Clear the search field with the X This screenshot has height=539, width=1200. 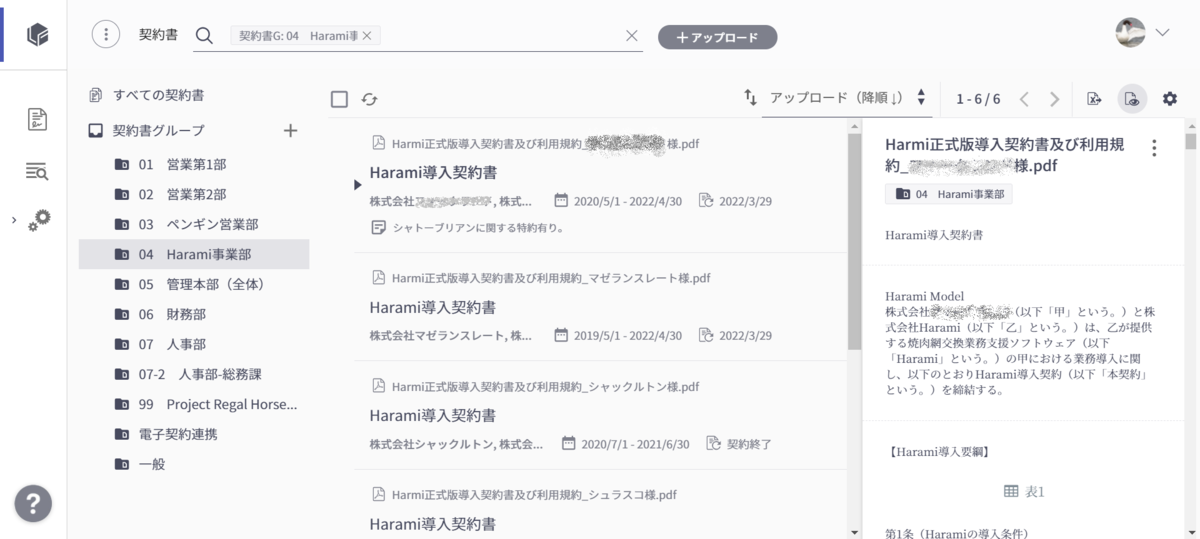click(631, 36)
